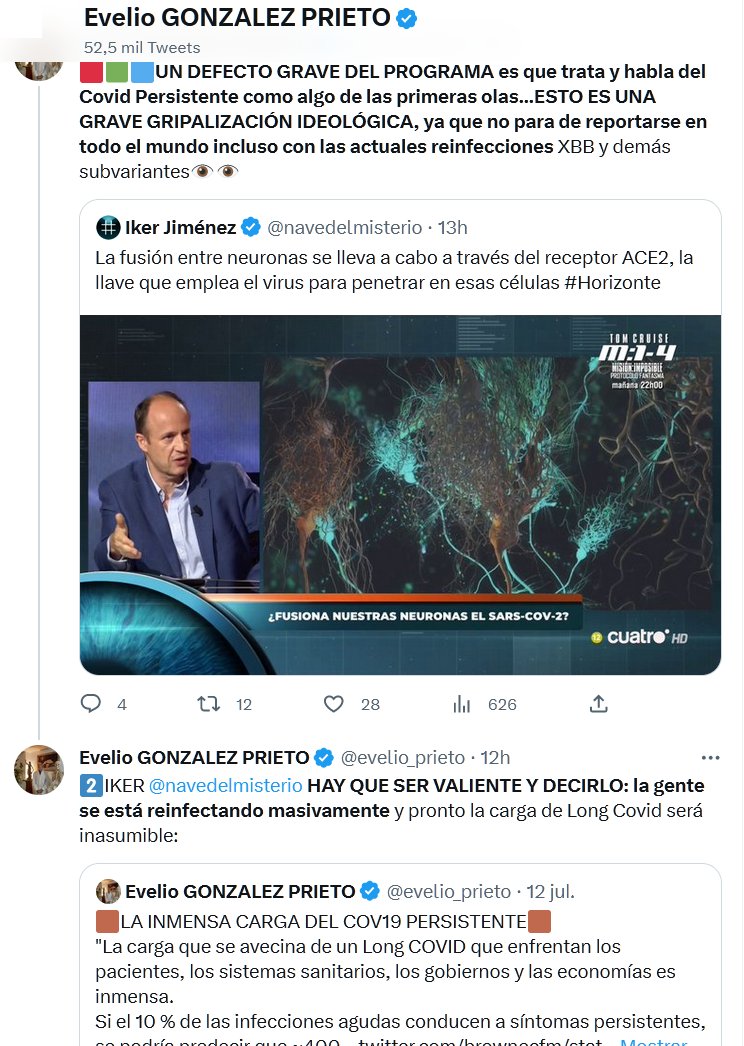
Task: Click the reply icon under first tweet
Action: point(91,704)
